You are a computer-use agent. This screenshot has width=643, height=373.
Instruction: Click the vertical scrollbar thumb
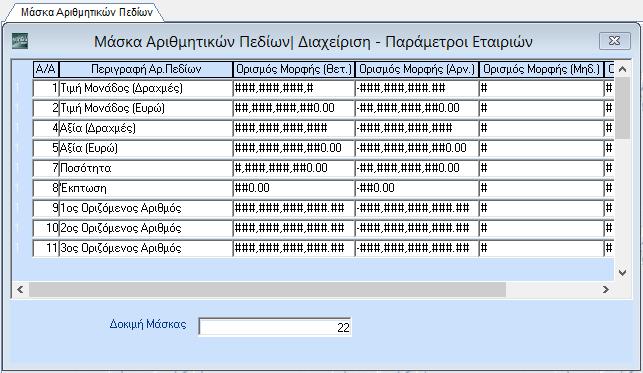click(x=622, y=108)
